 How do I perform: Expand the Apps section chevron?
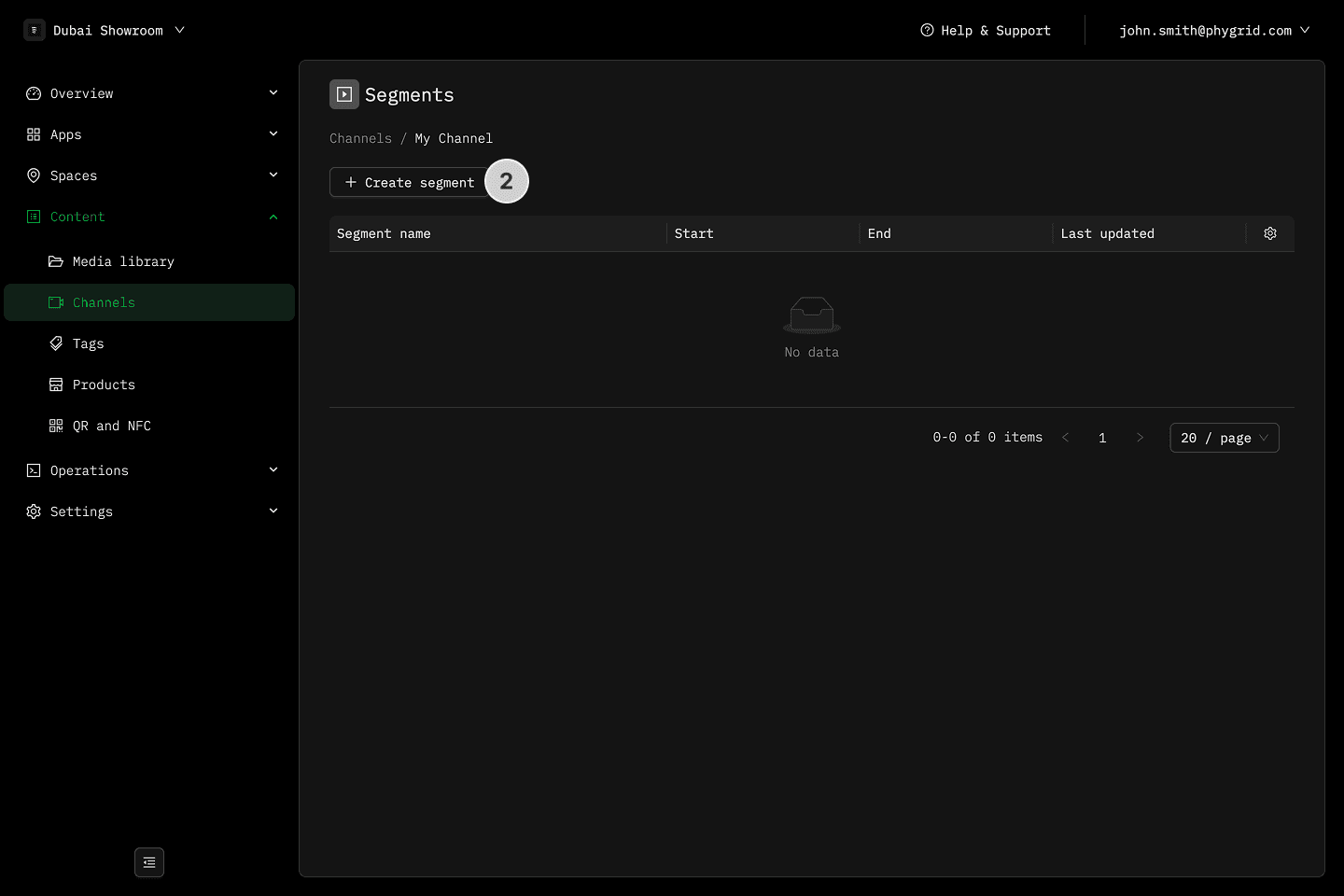(x=273, y=133)
